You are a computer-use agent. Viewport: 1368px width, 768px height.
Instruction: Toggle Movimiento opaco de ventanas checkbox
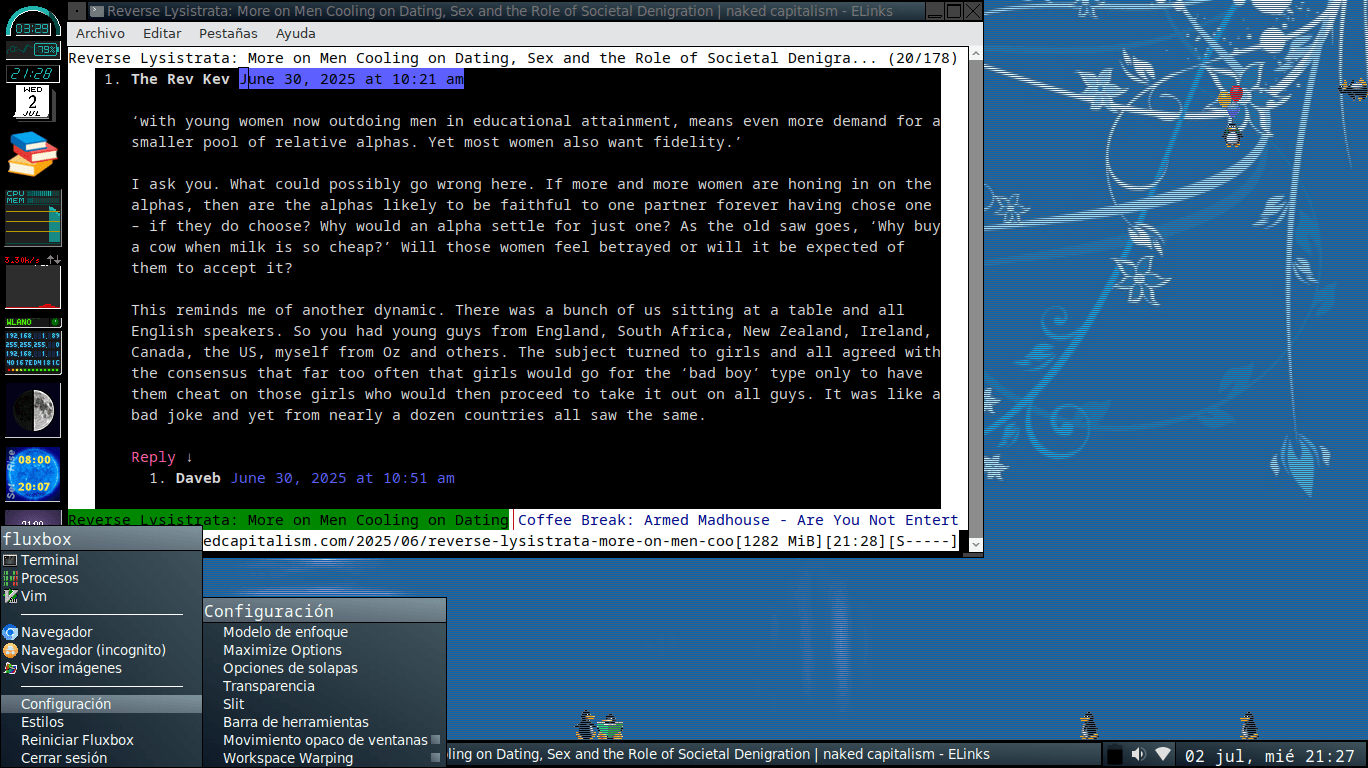click(436, 740)
